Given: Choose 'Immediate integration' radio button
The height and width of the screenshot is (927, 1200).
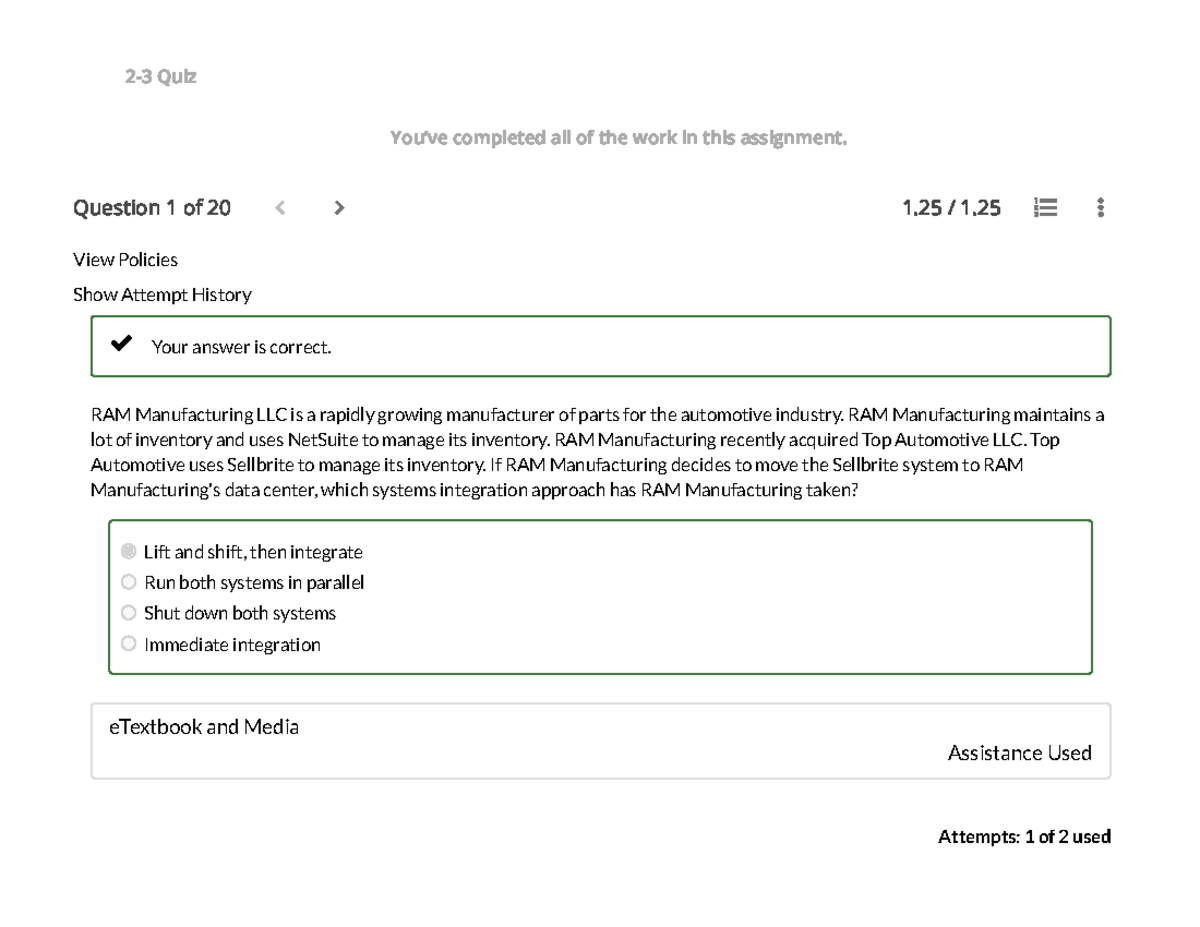Looking at the screenshot, I should (129, 644).
